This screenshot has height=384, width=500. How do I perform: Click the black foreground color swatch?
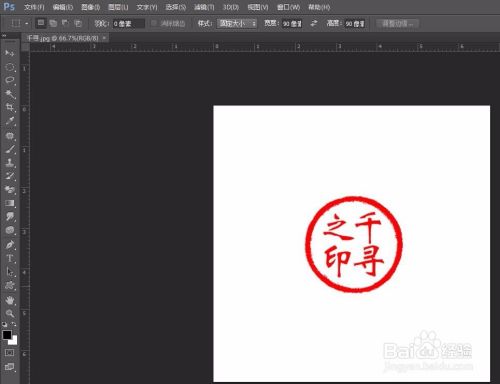click(x=7, y=334)
